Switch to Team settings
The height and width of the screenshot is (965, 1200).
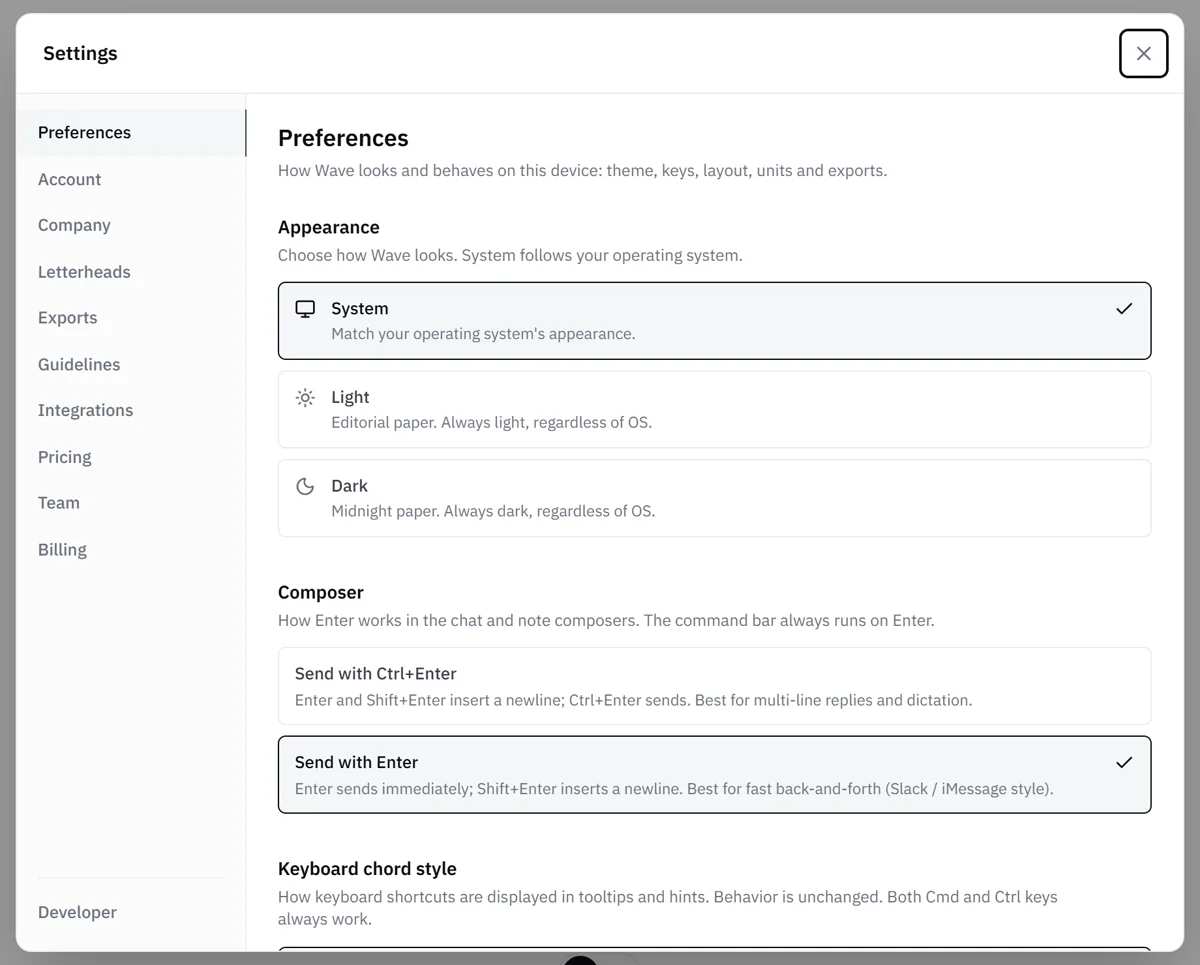[131, 503]
